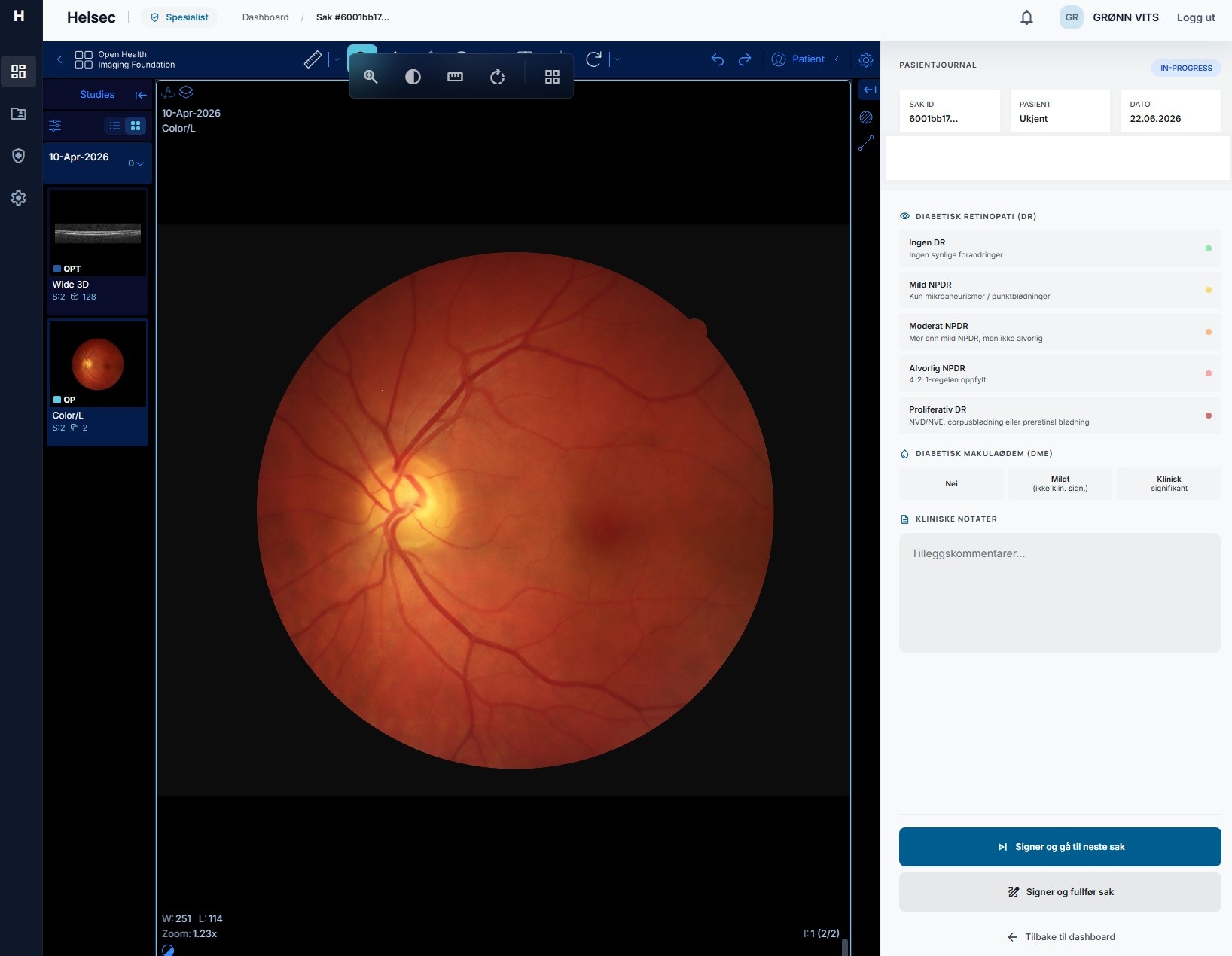The width and height of the screenshot is (1232, 956).
Task: Open viewer settings gear icon
Action: coord(866,59)
